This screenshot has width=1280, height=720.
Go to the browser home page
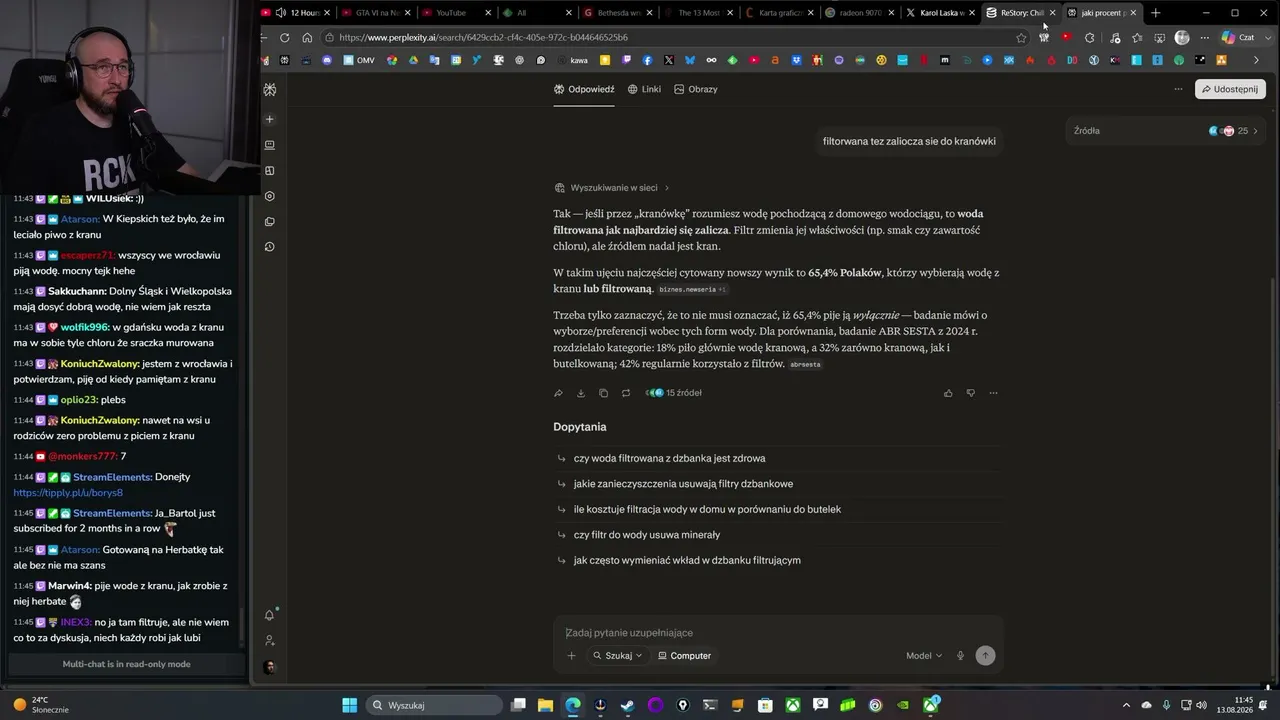pyautogui.click(x=307, y=38)
